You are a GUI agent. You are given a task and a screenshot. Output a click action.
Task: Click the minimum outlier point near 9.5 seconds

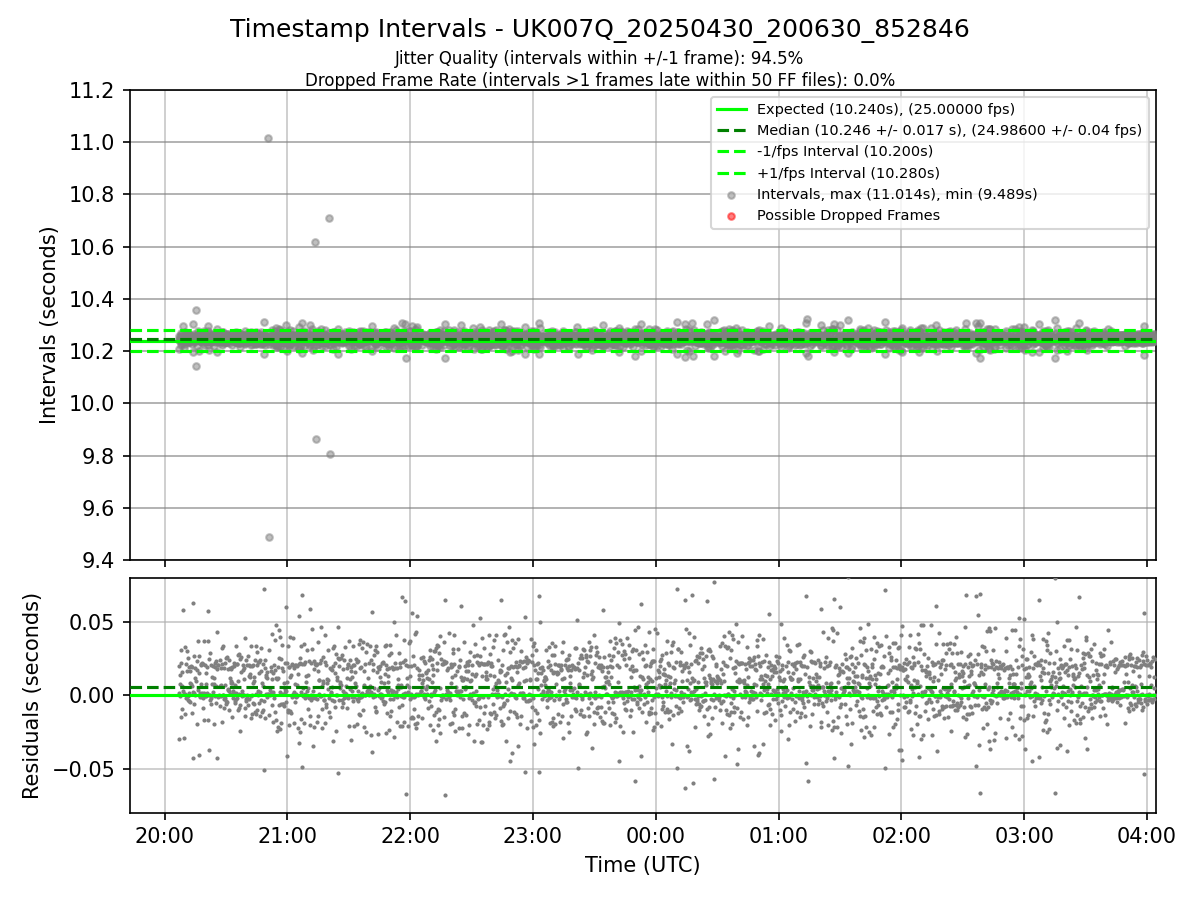click(x=269, y=537)
